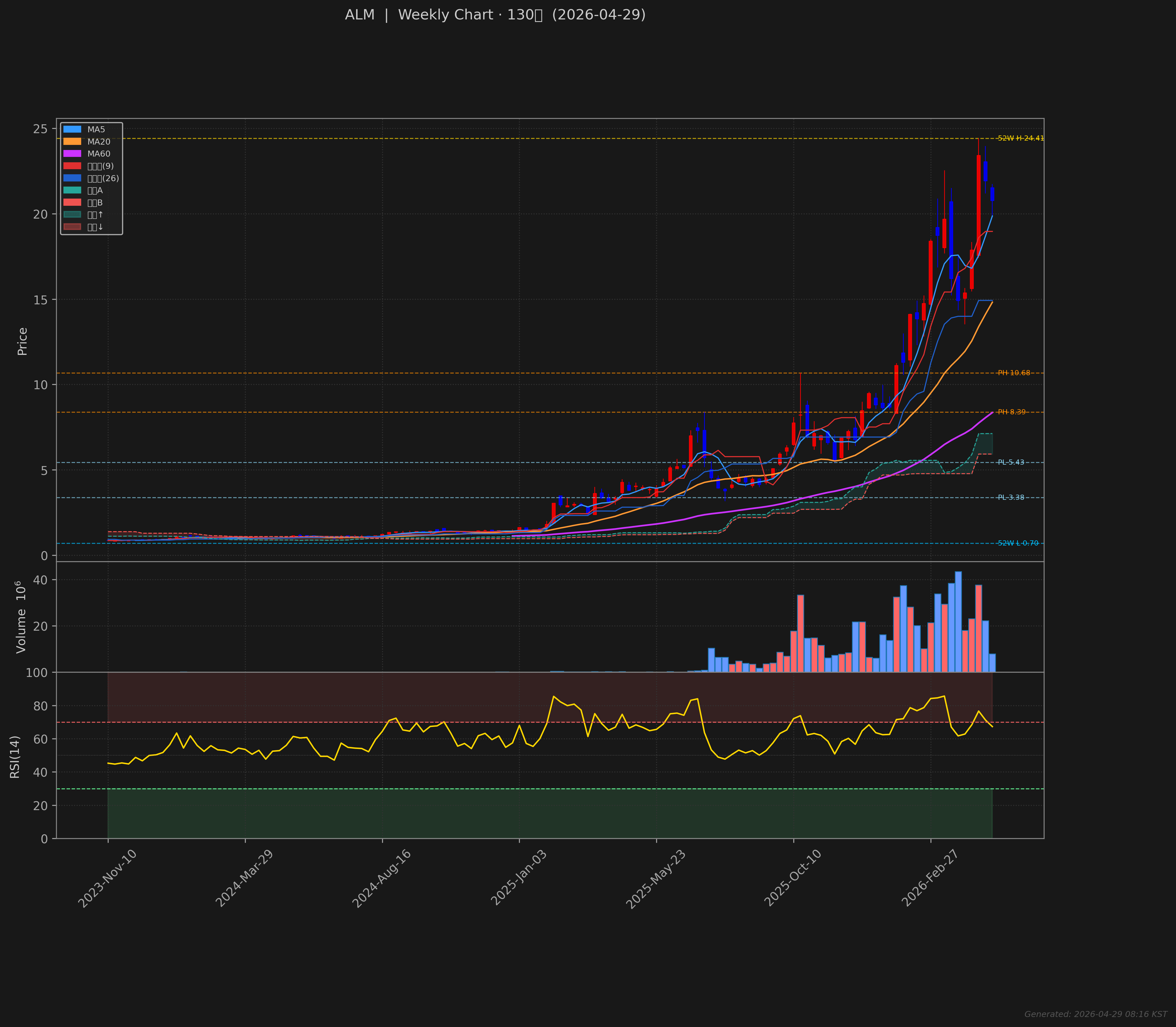Screen dimensions: 1176x1027
Task: Click the MA5 blue legend swatch
Action: coord(72,129)
